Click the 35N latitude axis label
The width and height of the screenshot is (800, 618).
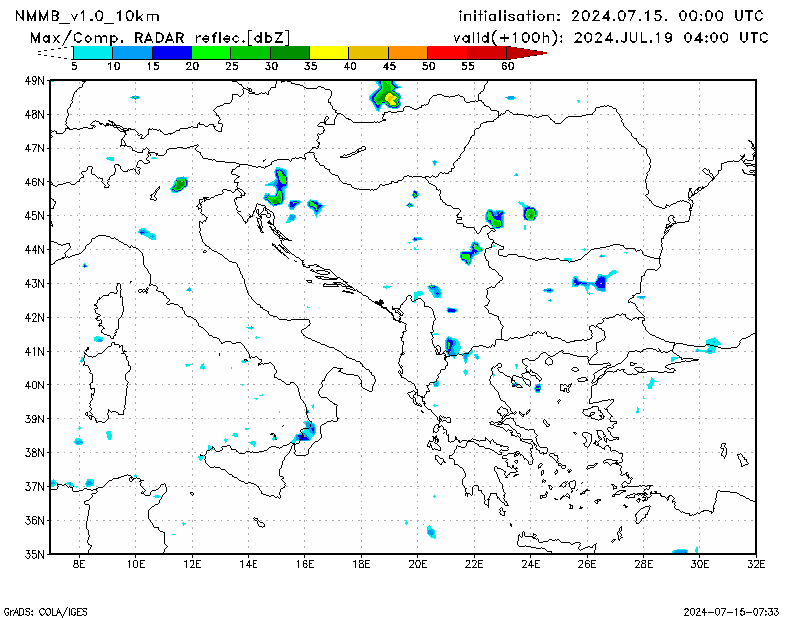[x=34, y=554]
